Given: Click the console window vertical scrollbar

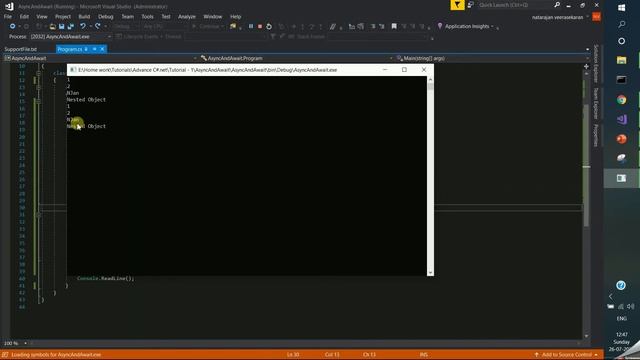Looking at the screenshot, I should pyautogui.click(x=430, y=176).
